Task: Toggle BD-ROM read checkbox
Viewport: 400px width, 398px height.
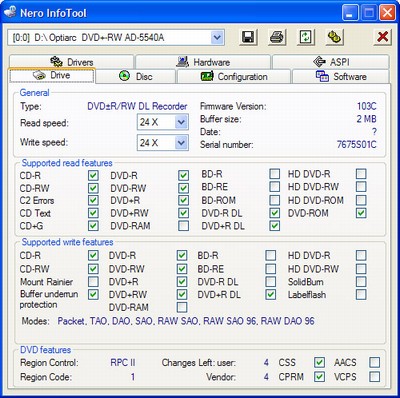Action: (275, 200)
